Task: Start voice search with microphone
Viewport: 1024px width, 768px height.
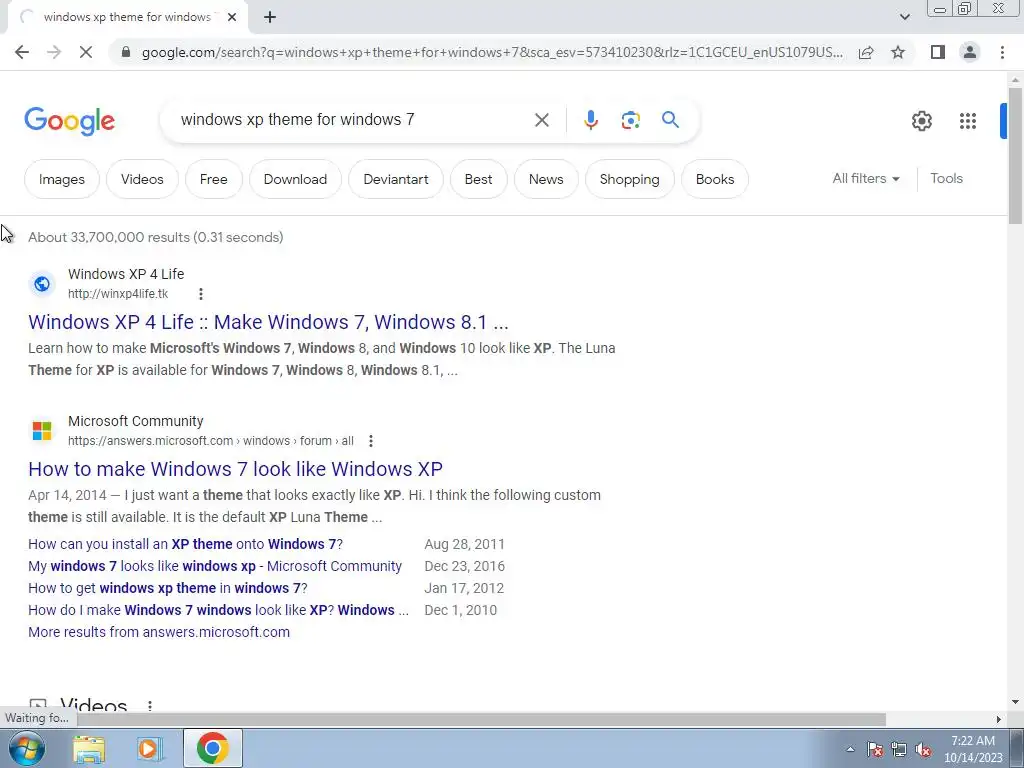Action: click(590, 120)
